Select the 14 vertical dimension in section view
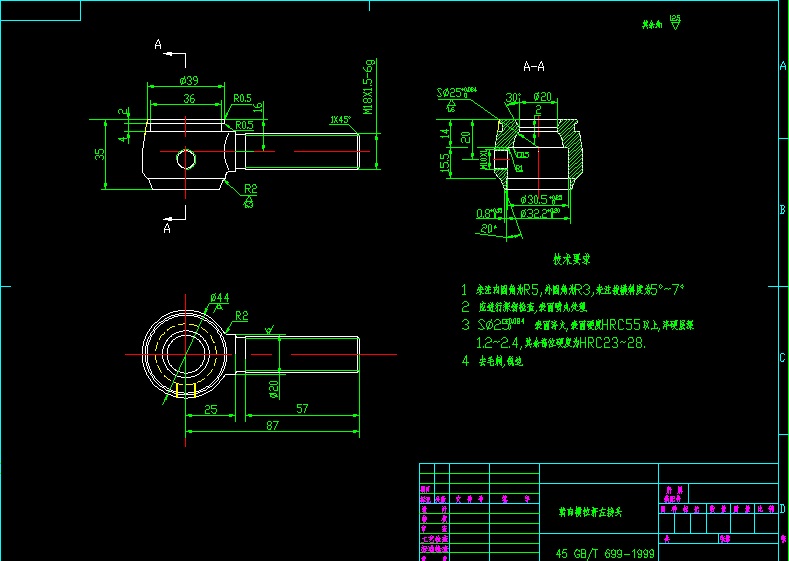Screen dimensions: 789x561 click(x=445, y=134)
